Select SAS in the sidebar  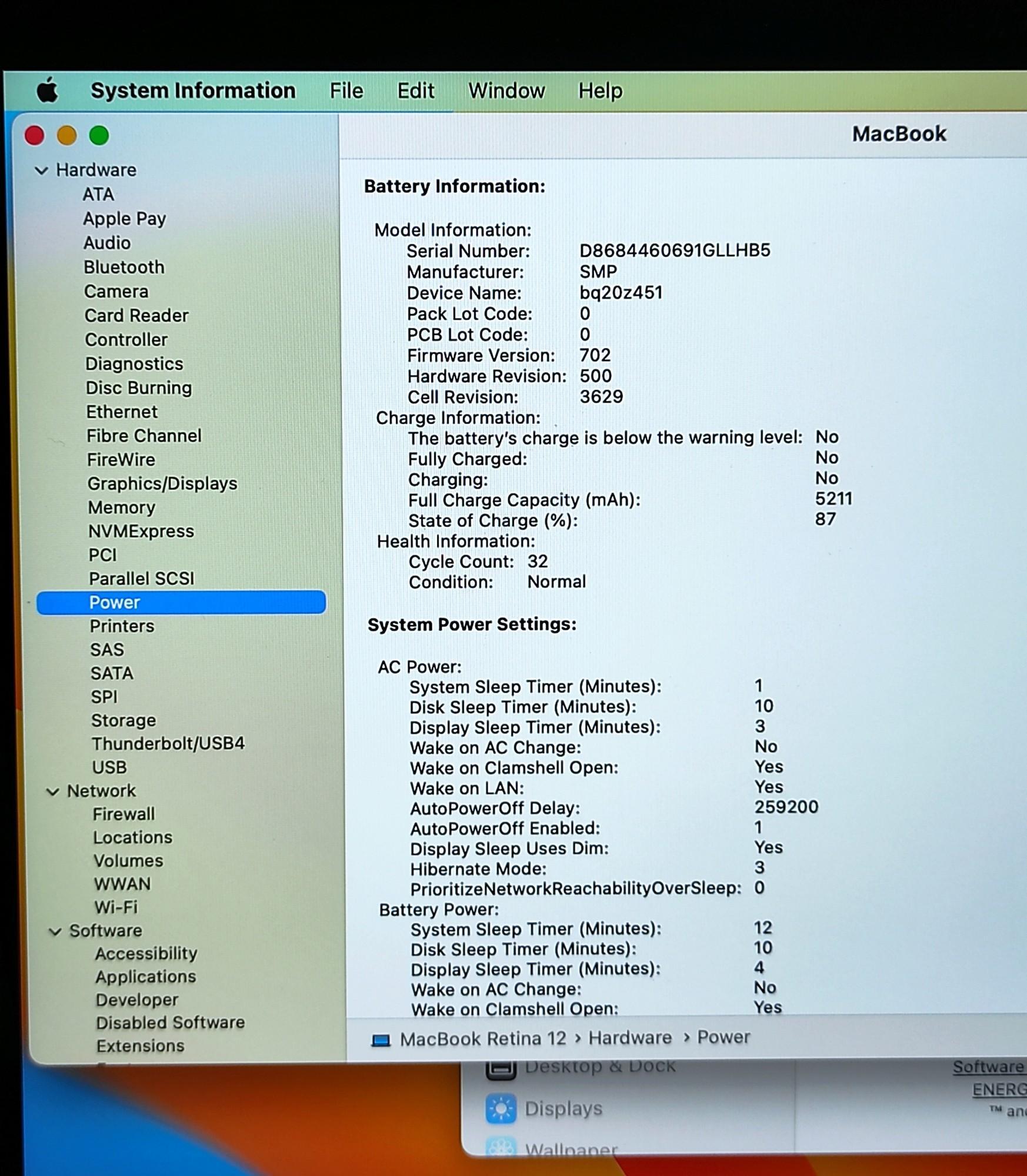pos(107,650)
